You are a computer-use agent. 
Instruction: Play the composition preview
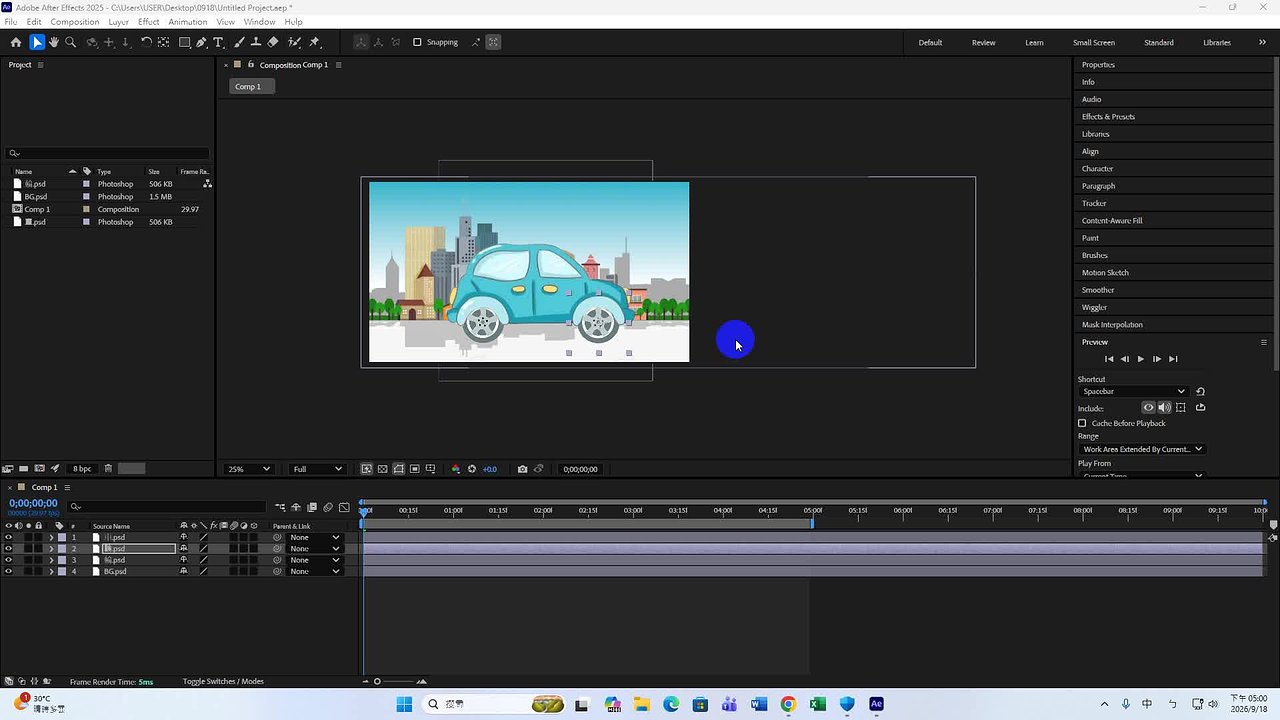tap(1140, 359)
